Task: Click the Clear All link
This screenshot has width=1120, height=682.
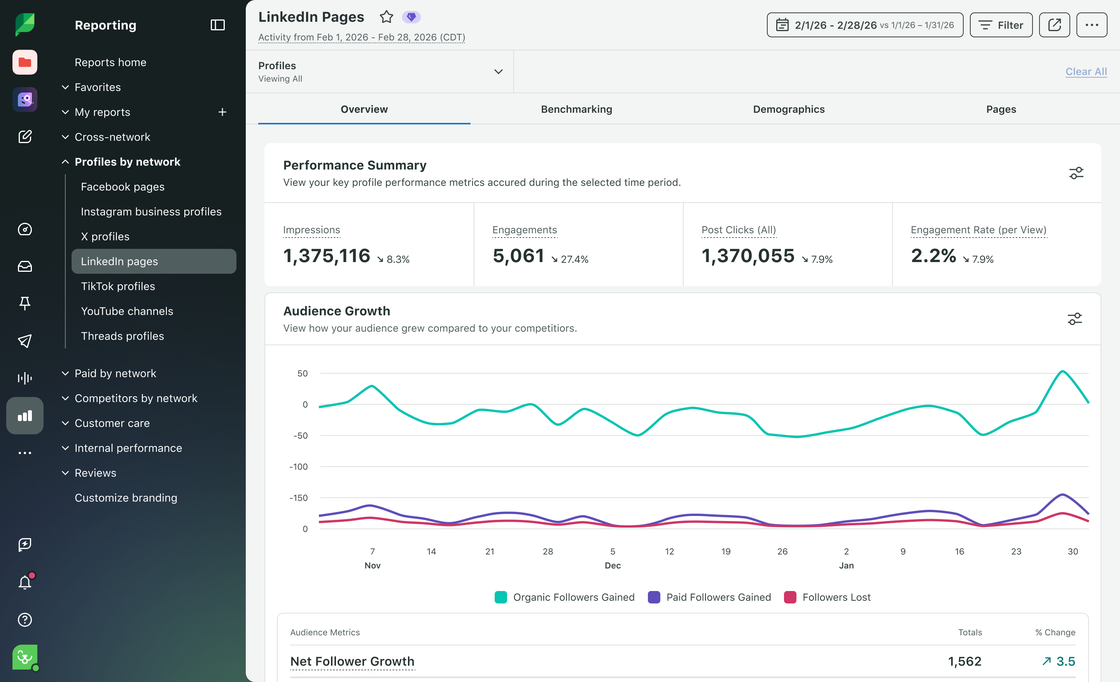Action: coord(1086,71)
